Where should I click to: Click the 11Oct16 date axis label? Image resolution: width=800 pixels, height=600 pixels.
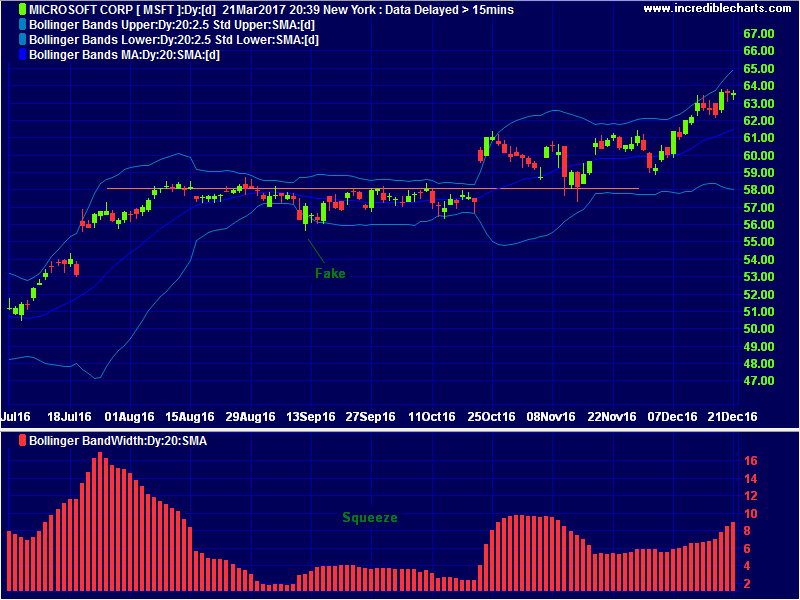point(432,417)
